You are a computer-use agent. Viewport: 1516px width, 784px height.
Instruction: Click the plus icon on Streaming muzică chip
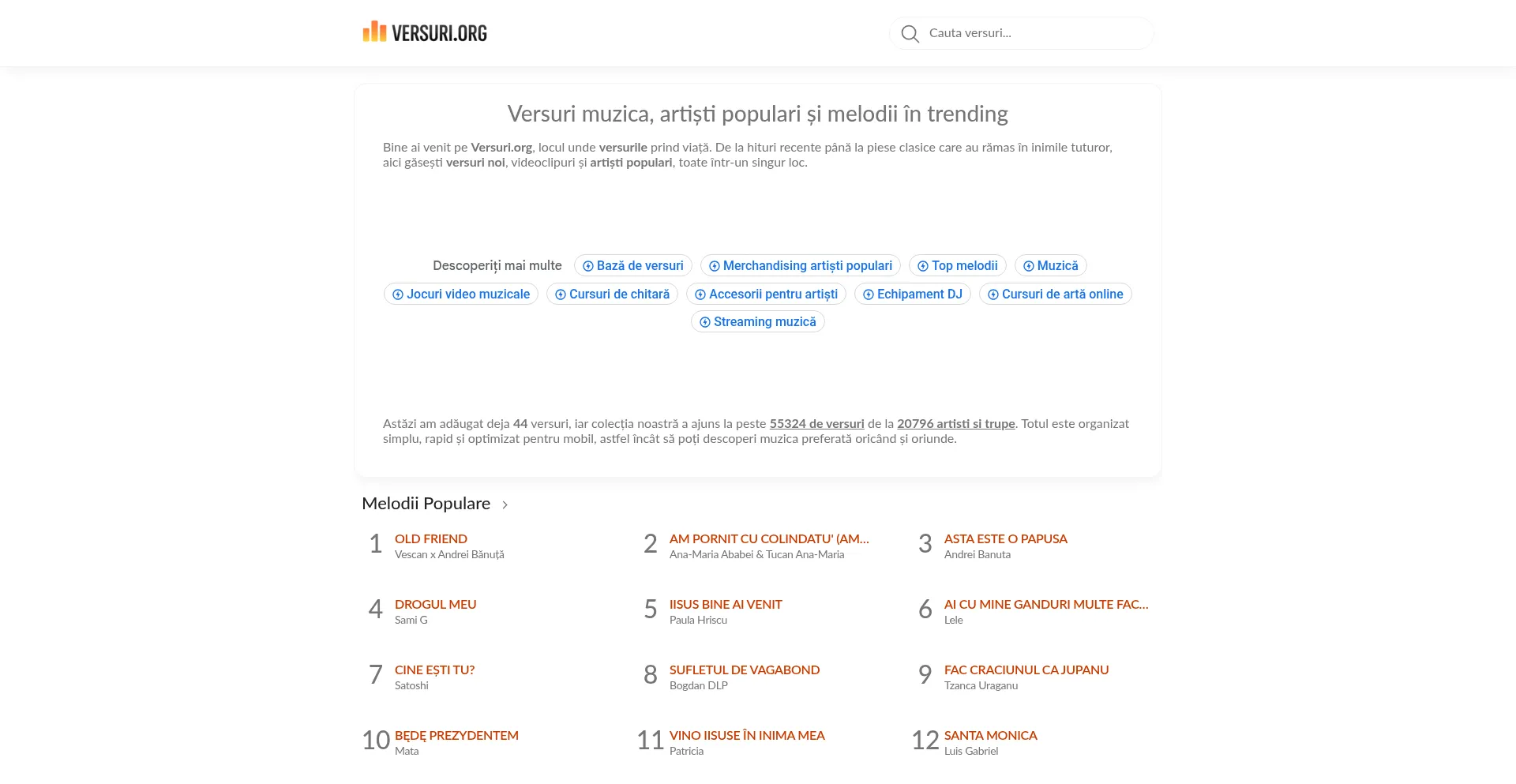705,322
